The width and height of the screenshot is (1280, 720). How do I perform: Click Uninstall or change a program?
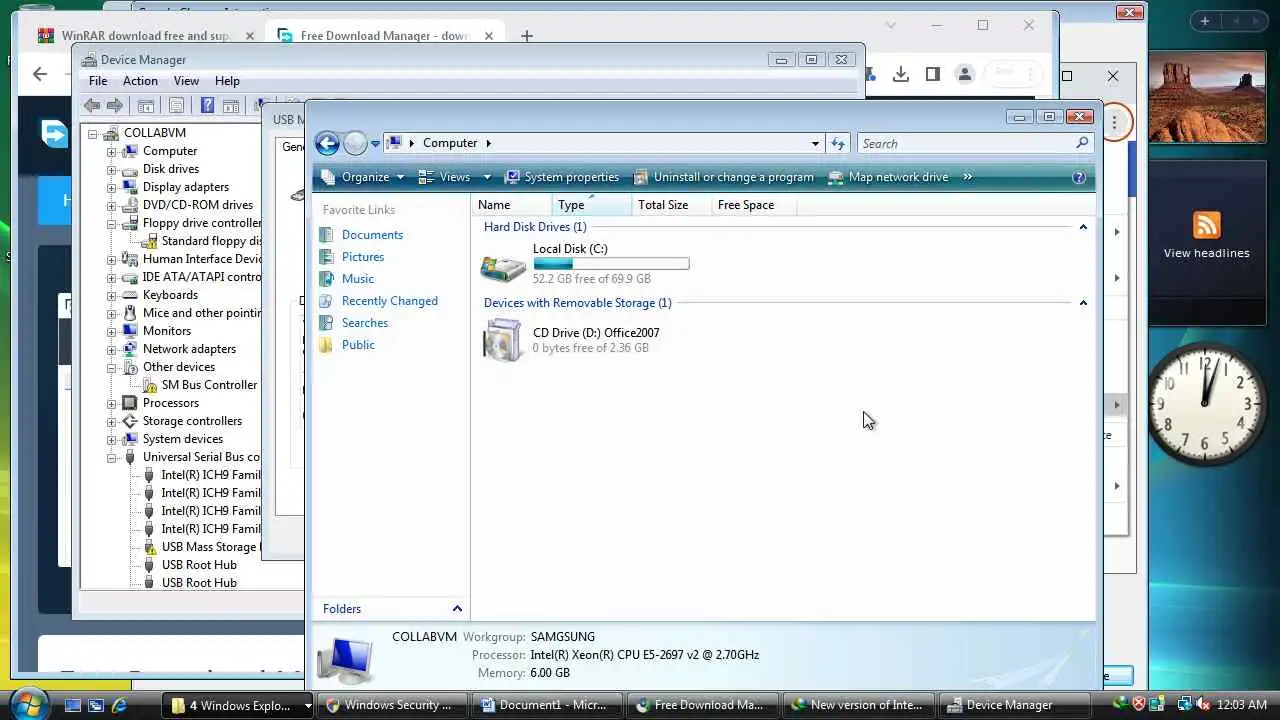click(x=724, y=177)
